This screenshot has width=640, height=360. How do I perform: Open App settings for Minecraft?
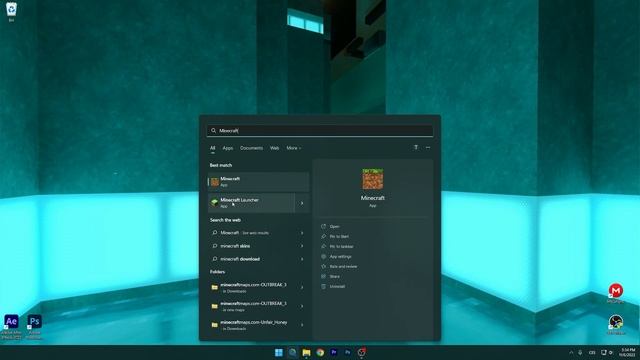tap(340, 257)
